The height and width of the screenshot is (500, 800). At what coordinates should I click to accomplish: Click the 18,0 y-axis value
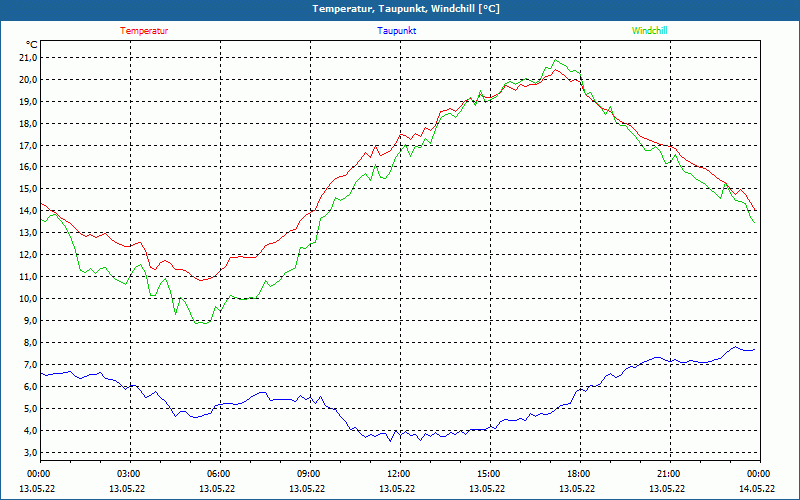point(29,123)
